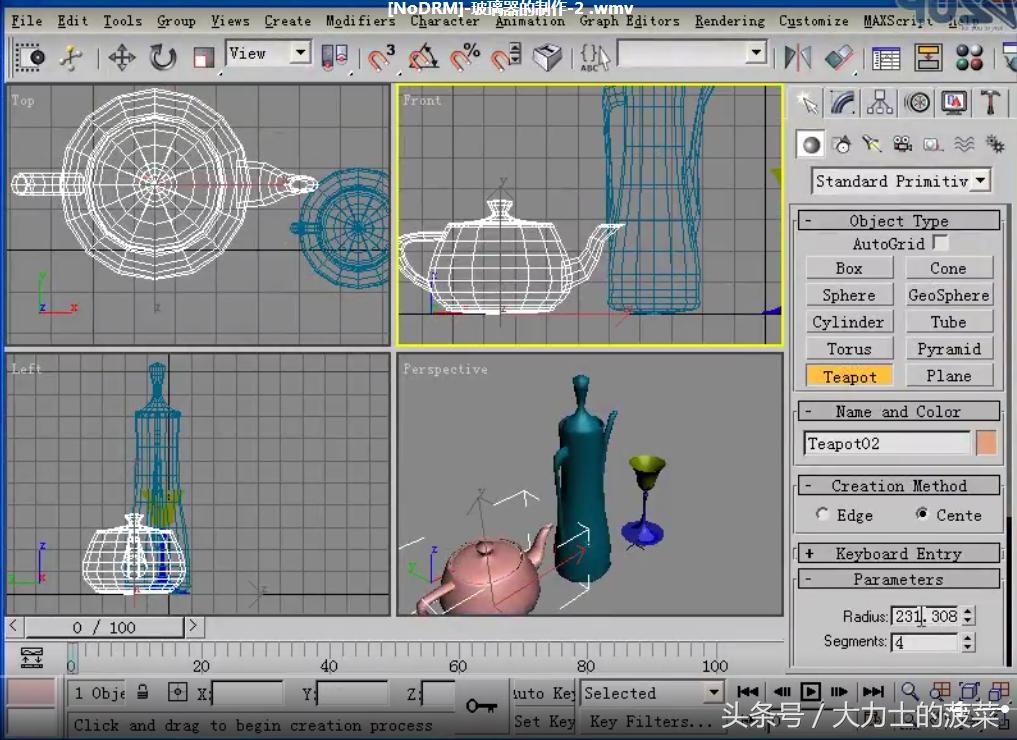The image size is (1017, 740).
Task: Open the Motion panel
Action: 917,101
